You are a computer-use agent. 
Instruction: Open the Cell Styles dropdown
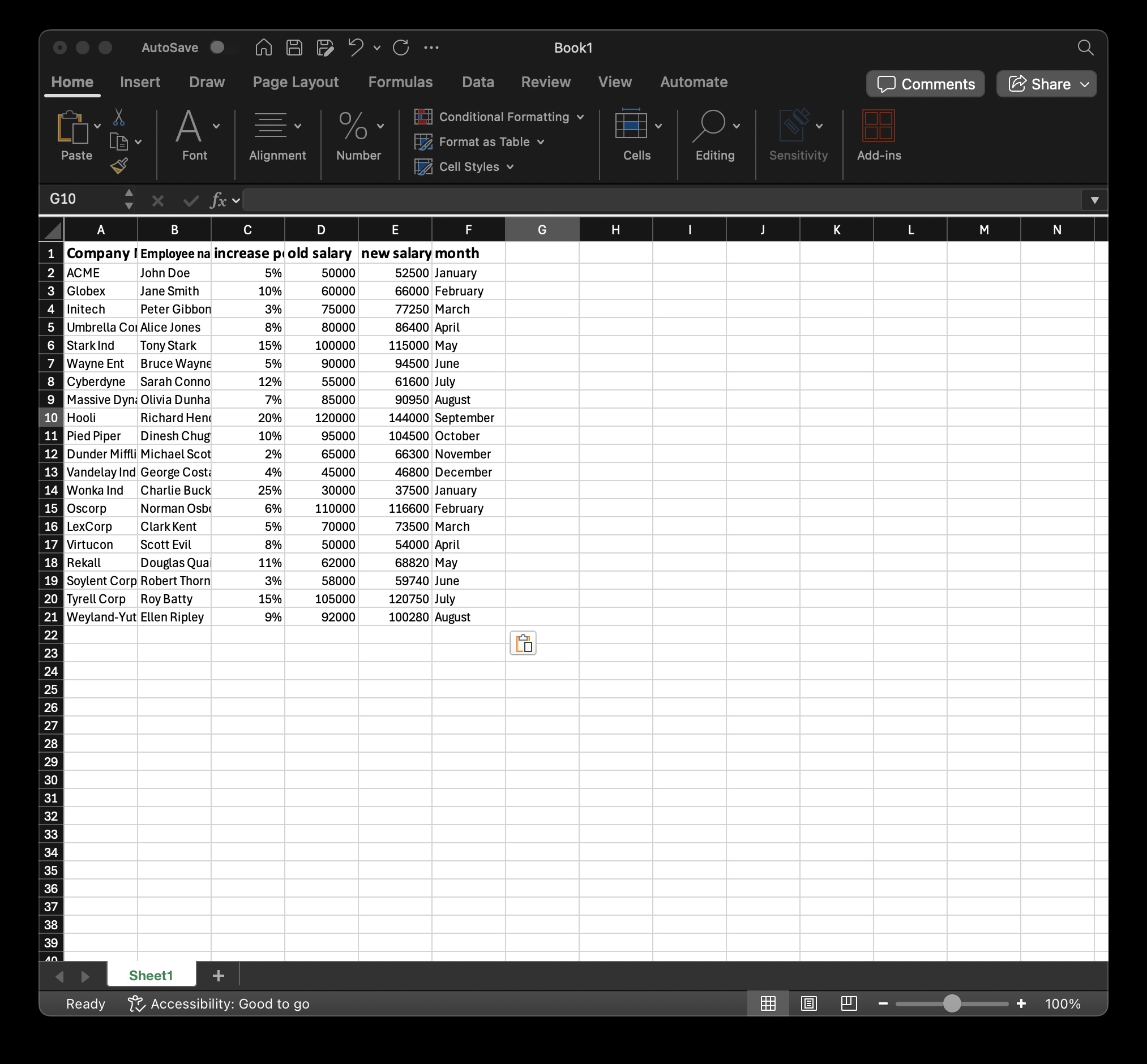pyautogui.click(x=464, y=167)
